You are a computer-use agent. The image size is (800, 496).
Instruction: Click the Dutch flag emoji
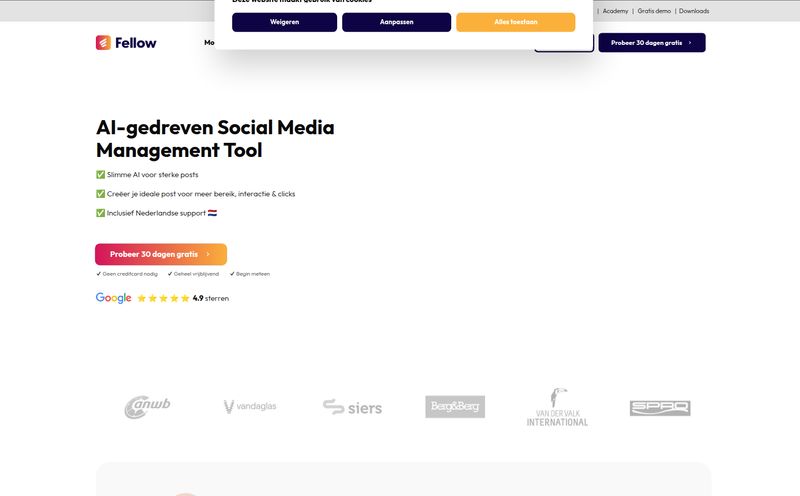point(212,213)
